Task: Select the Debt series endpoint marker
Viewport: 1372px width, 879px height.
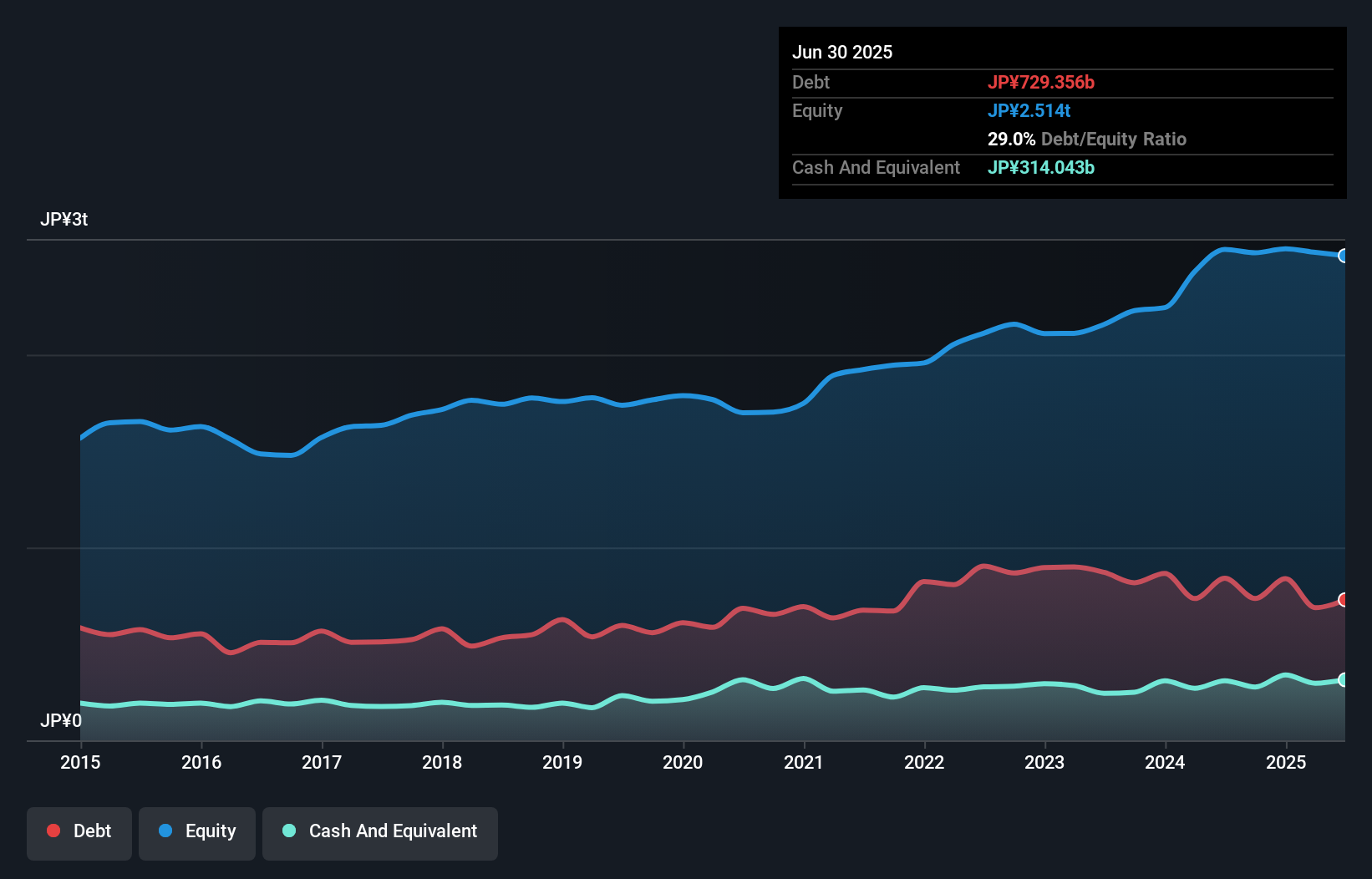Action: coord(1343,599)
